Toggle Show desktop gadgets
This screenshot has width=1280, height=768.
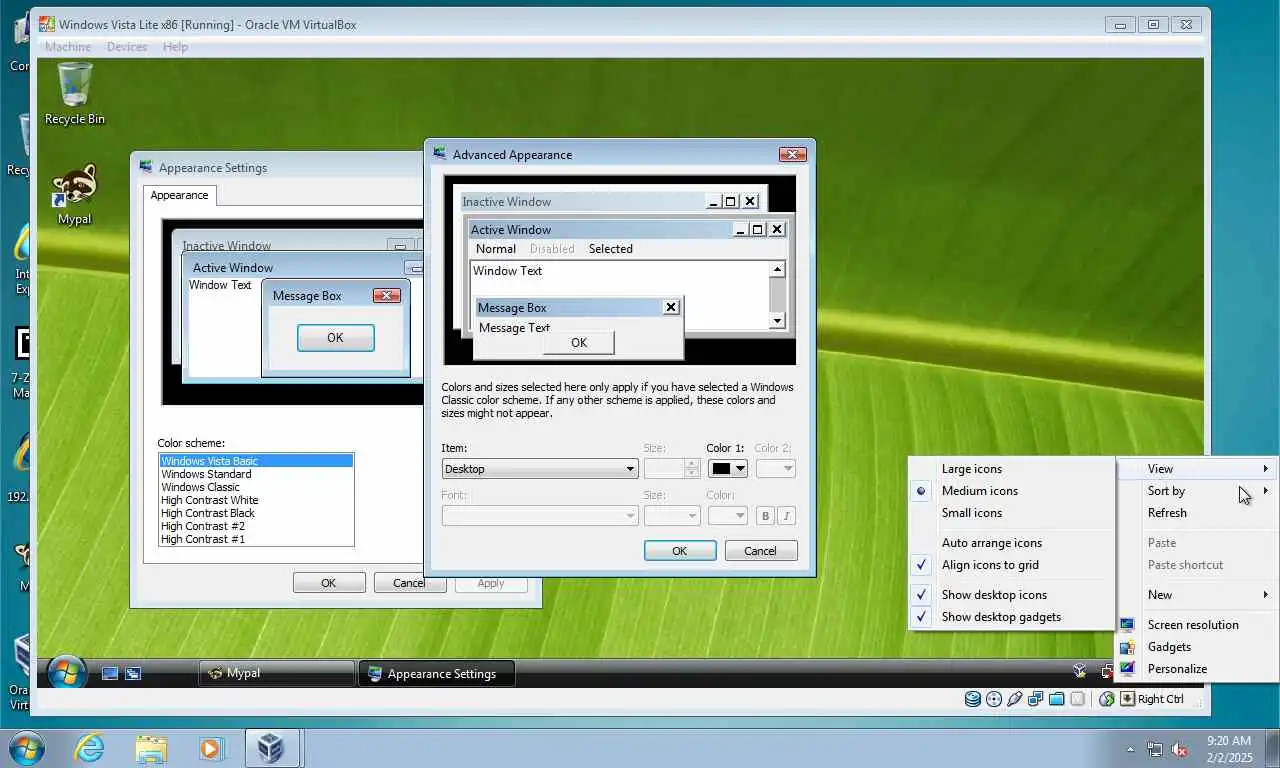click(1012, 617)
